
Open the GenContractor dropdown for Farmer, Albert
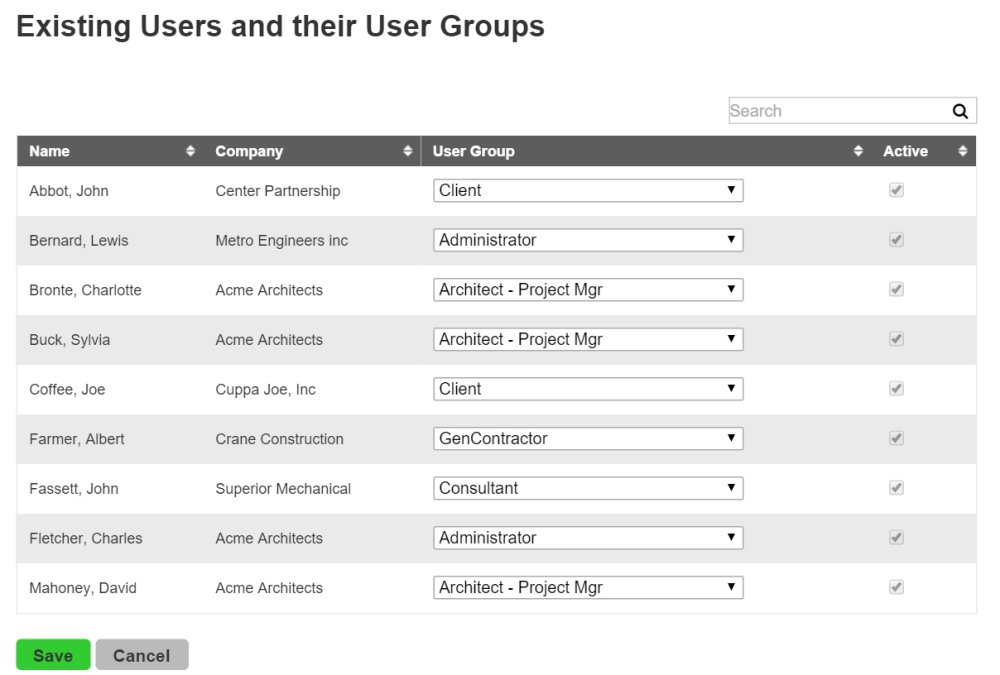click(x=588, y=438)
